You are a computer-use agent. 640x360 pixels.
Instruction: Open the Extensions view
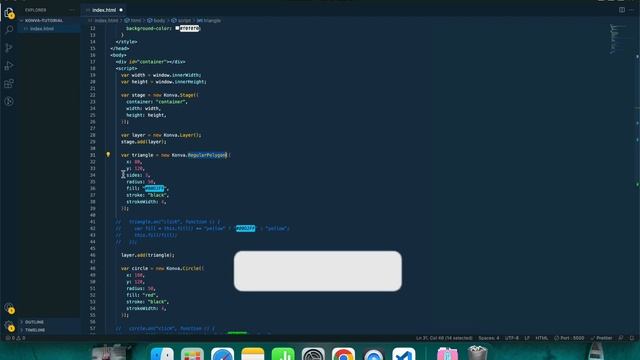[x=9, y=83]
